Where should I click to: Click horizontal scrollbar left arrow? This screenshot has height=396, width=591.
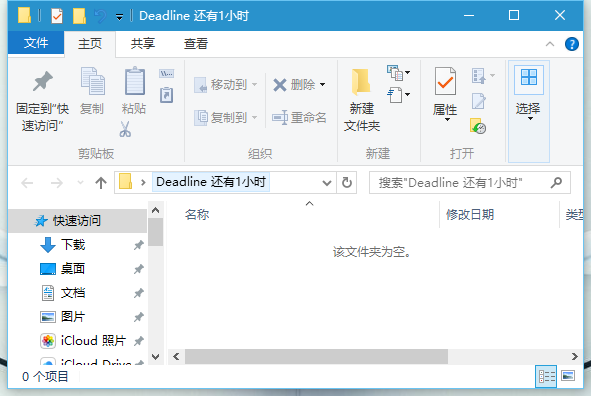(x=176, y=356)
